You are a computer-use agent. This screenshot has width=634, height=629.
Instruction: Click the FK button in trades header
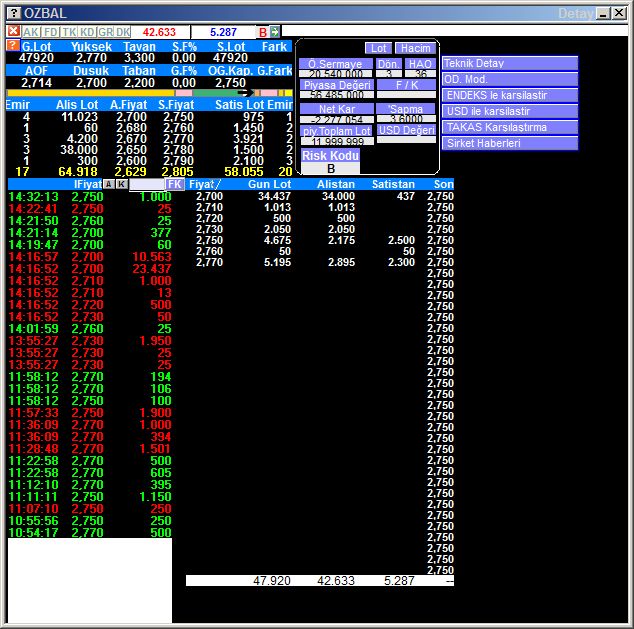pos(175,184)
